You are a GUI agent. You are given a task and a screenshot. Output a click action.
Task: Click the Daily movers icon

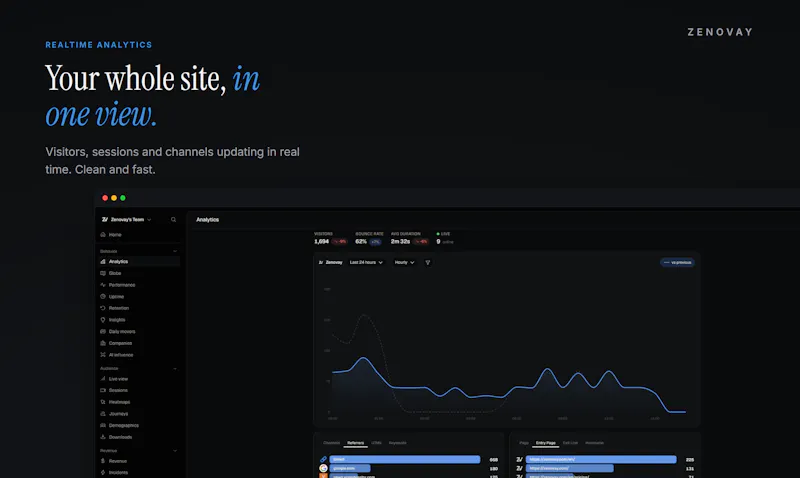tap(103, 332)
